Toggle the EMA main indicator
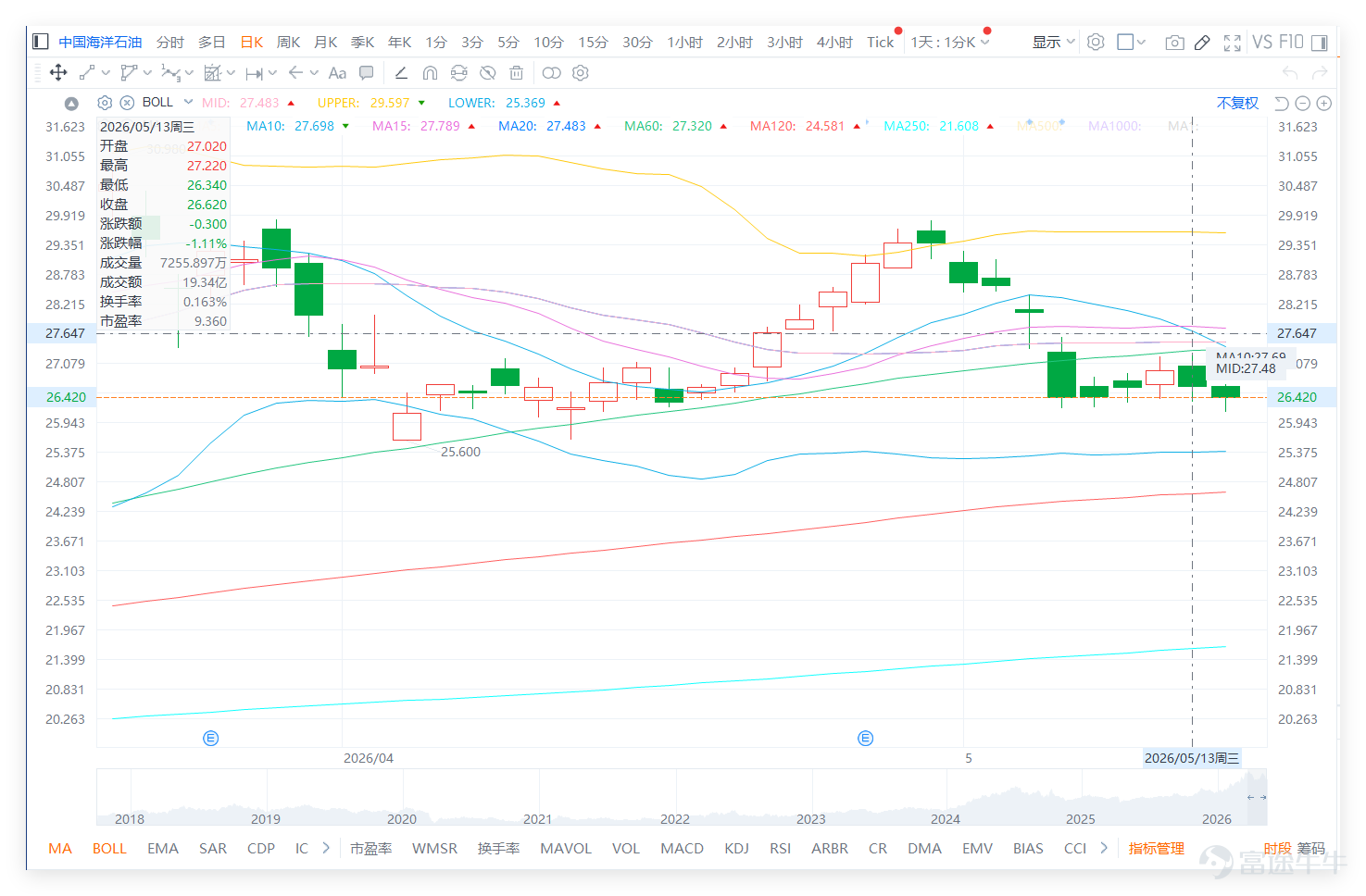The width and height of the screenshot is (1366, 896). (163, 848)
